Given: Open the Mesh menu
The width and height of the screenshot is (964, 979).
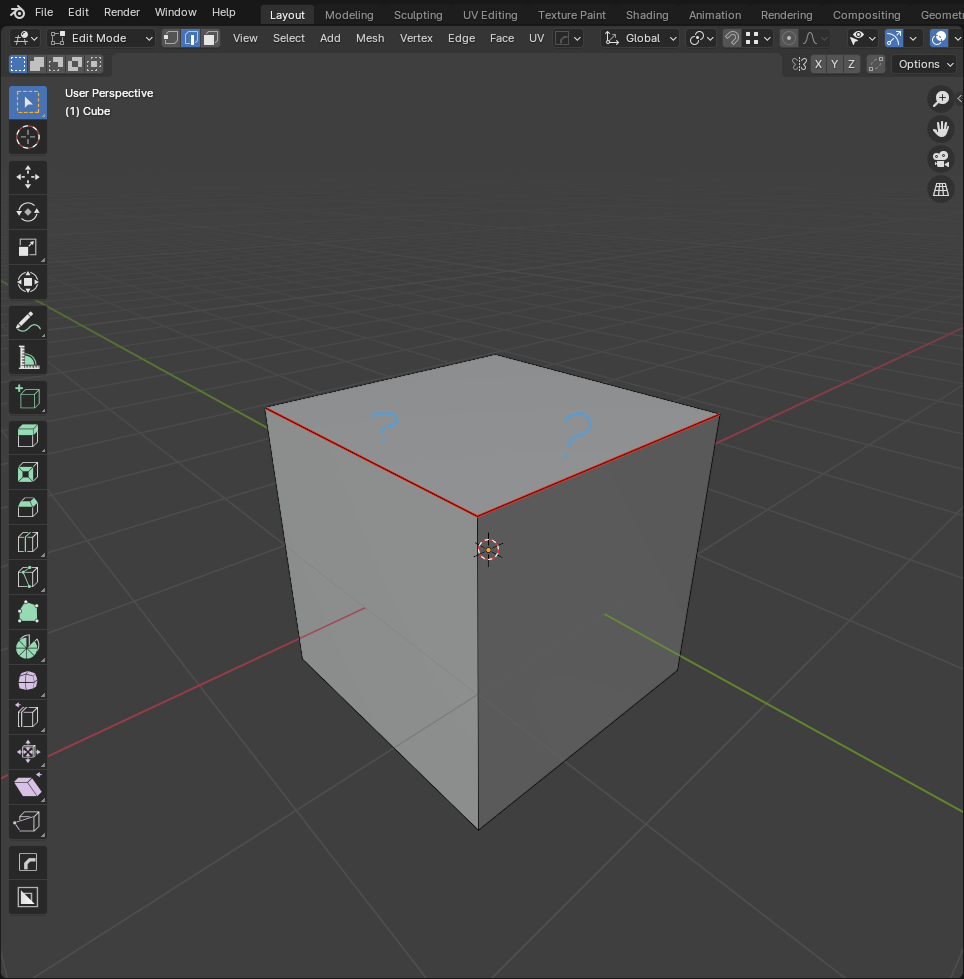Looking at the screenshot, I should (x=370, y=38).
